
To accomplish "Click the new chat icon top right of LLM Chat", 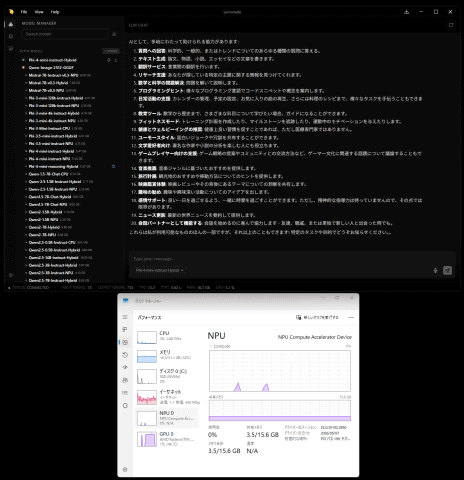I will pos(451,25).
